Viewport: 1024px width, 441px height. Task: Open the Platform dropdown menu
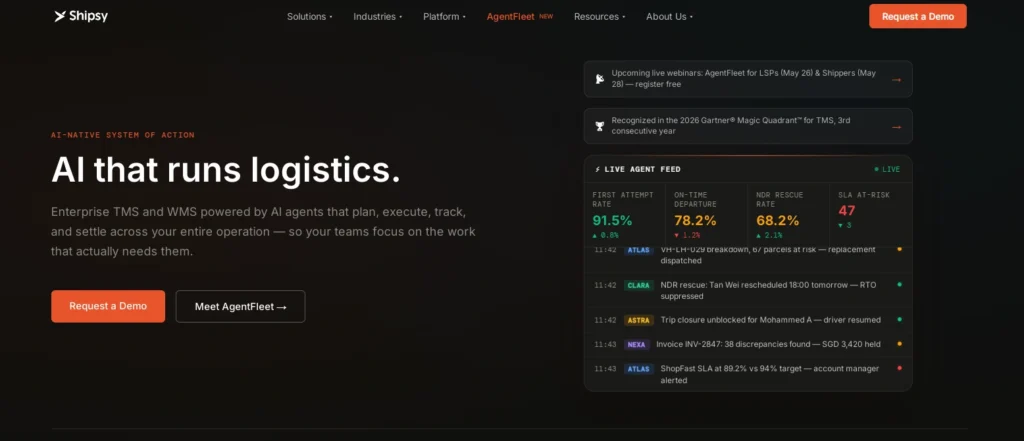point(444,16)
